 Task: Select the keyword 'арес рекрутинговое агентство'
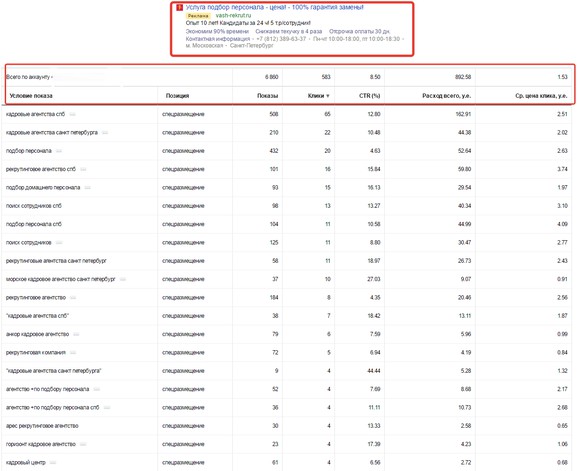pyautogui.click(x=42, y=426)
